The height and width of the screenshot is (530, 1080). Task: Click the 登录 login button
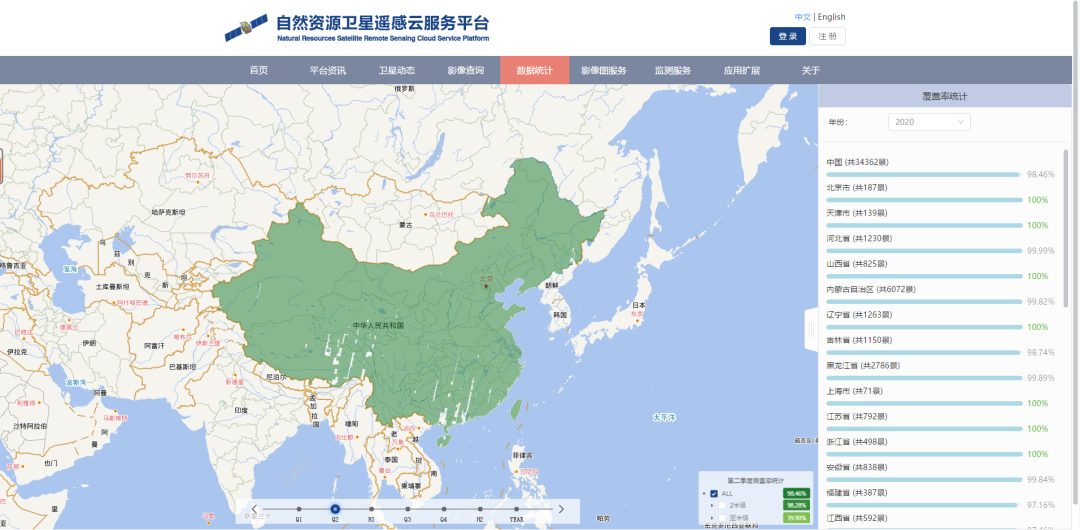787,37
